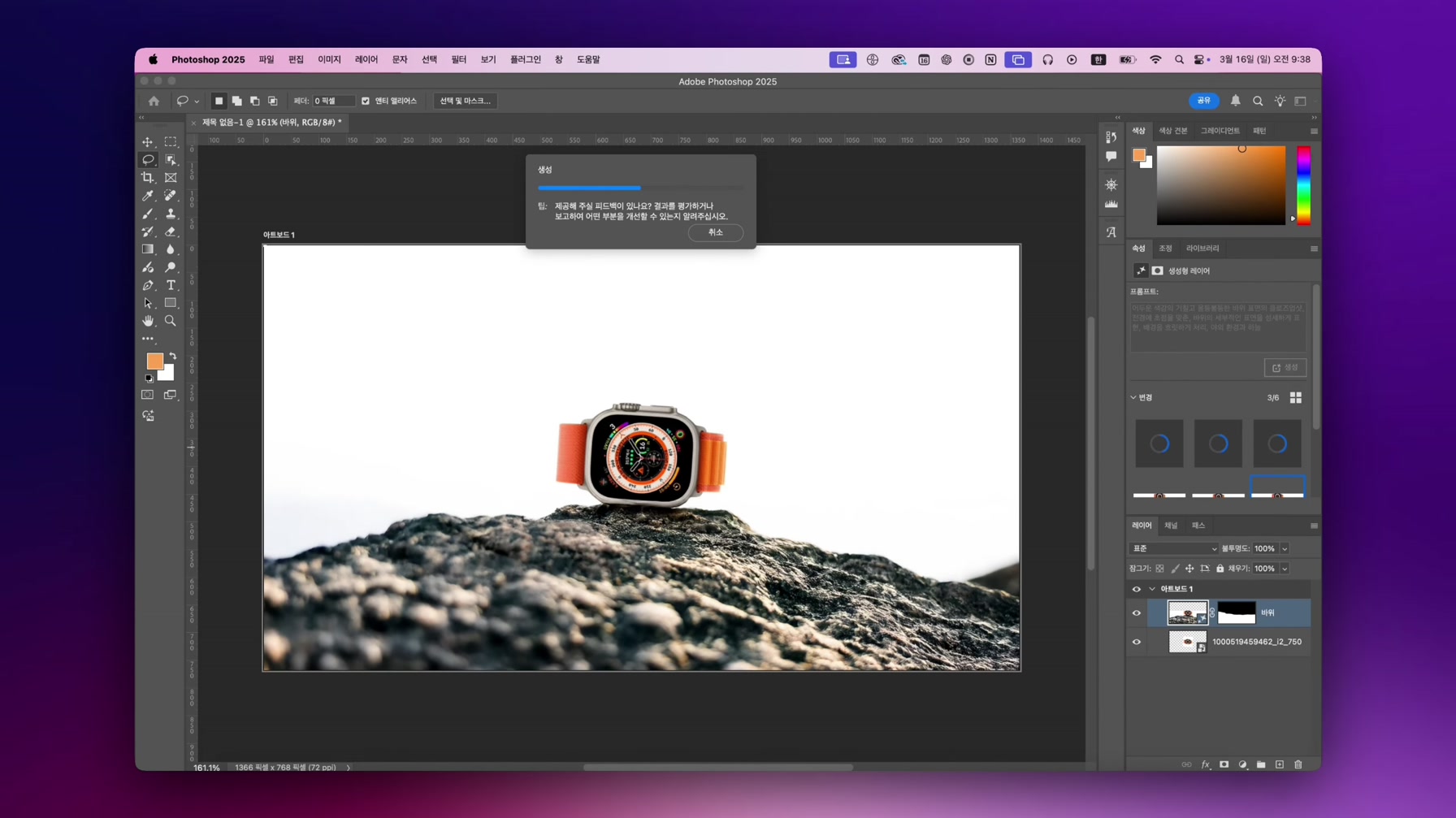1456x818 pixels.
Task: Select the Pen tool
Action: pyautogui.click(x=147, y=285)
